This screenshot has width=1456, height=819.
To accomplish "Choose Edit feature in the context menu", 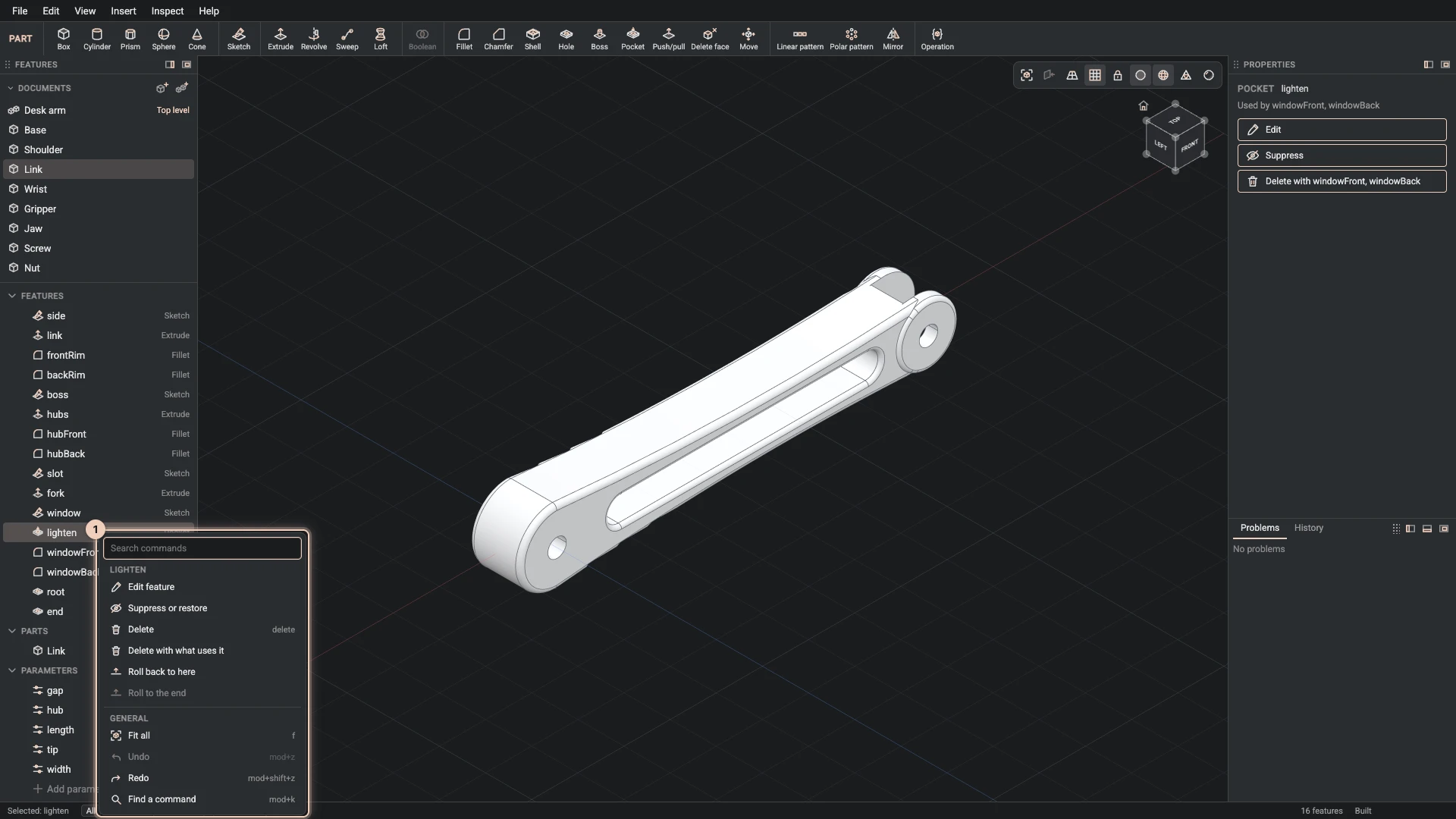I will coord(202,587).
